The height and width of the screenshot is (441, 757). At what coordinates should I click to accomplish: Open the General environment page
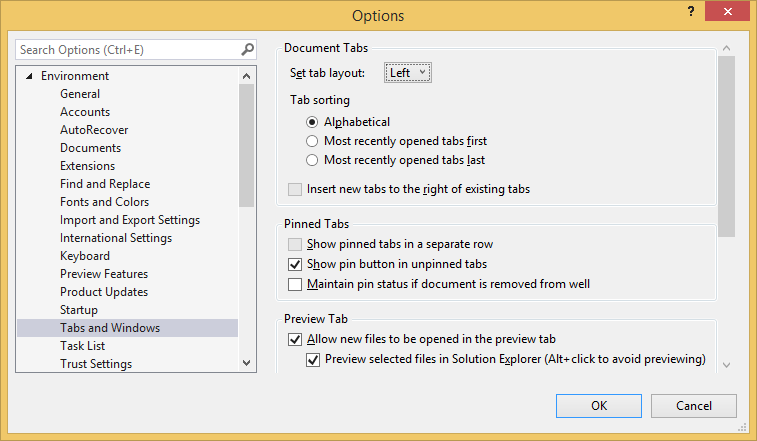pyautogui.click(x=80, y=94)
